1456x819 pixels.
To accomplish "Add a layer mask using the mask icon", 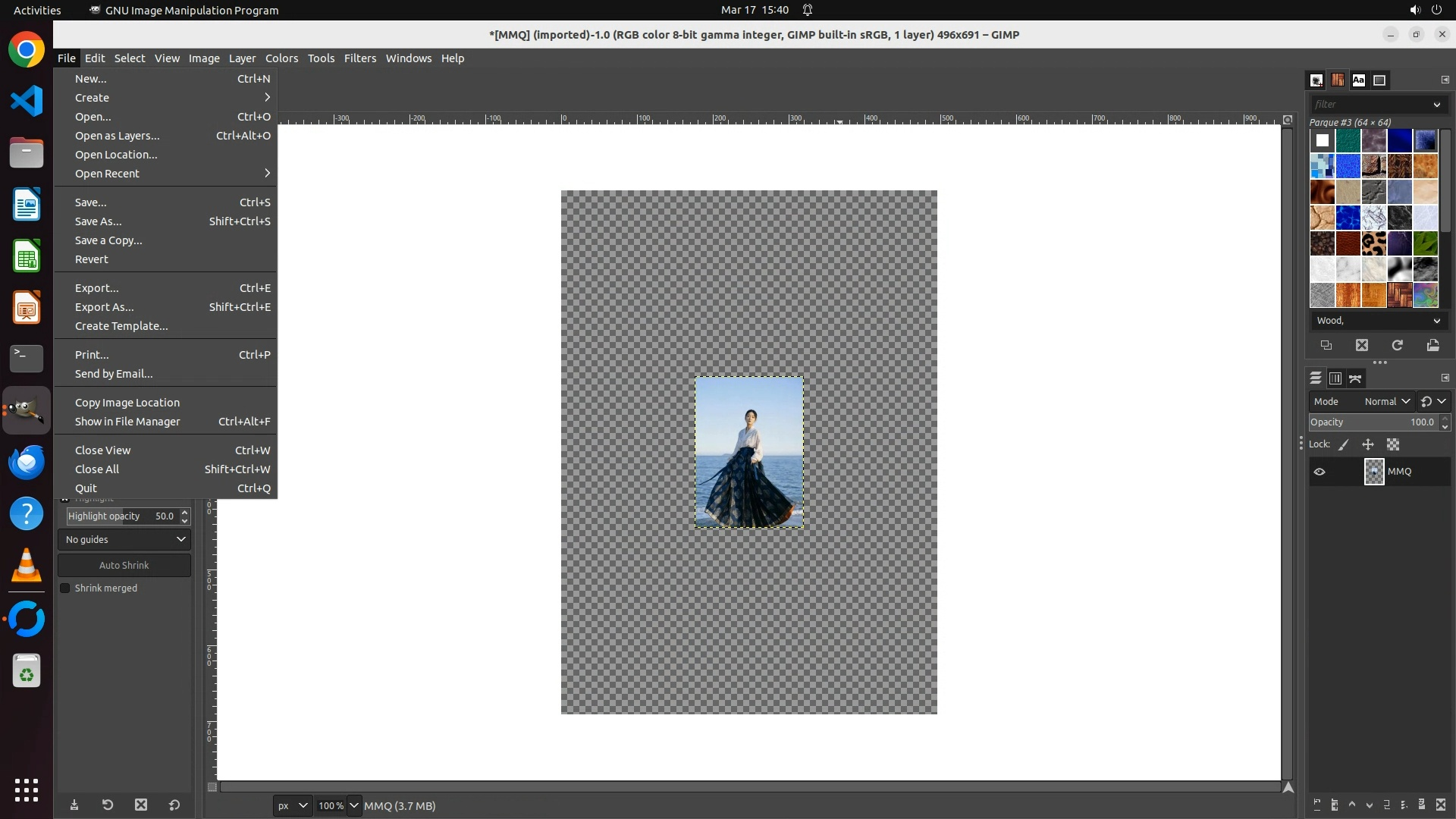I will [1422, 805].
